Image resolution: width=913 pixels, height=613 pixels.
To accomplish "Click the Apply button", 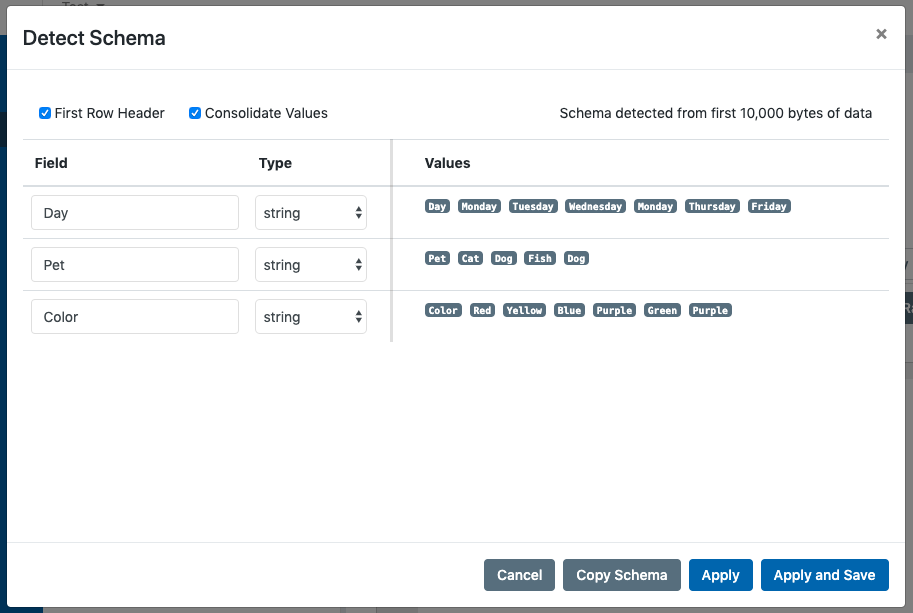I will [x=720, y=575].
